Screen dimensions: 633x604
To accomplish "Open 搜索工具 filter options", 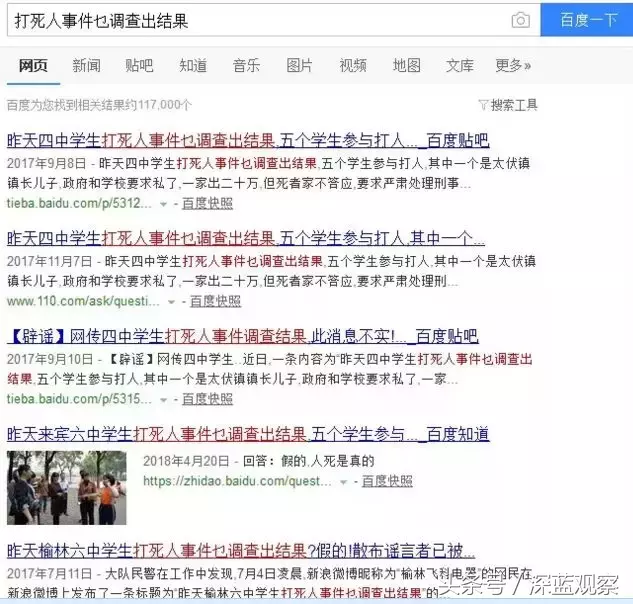I will (514, 105).
